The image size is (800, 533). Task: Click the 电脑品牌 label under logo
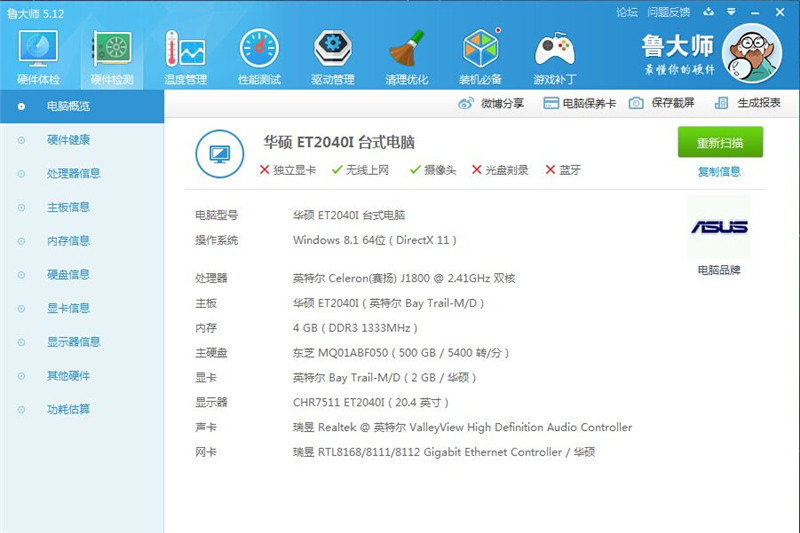pyautogui.click(x=719, y=270)
